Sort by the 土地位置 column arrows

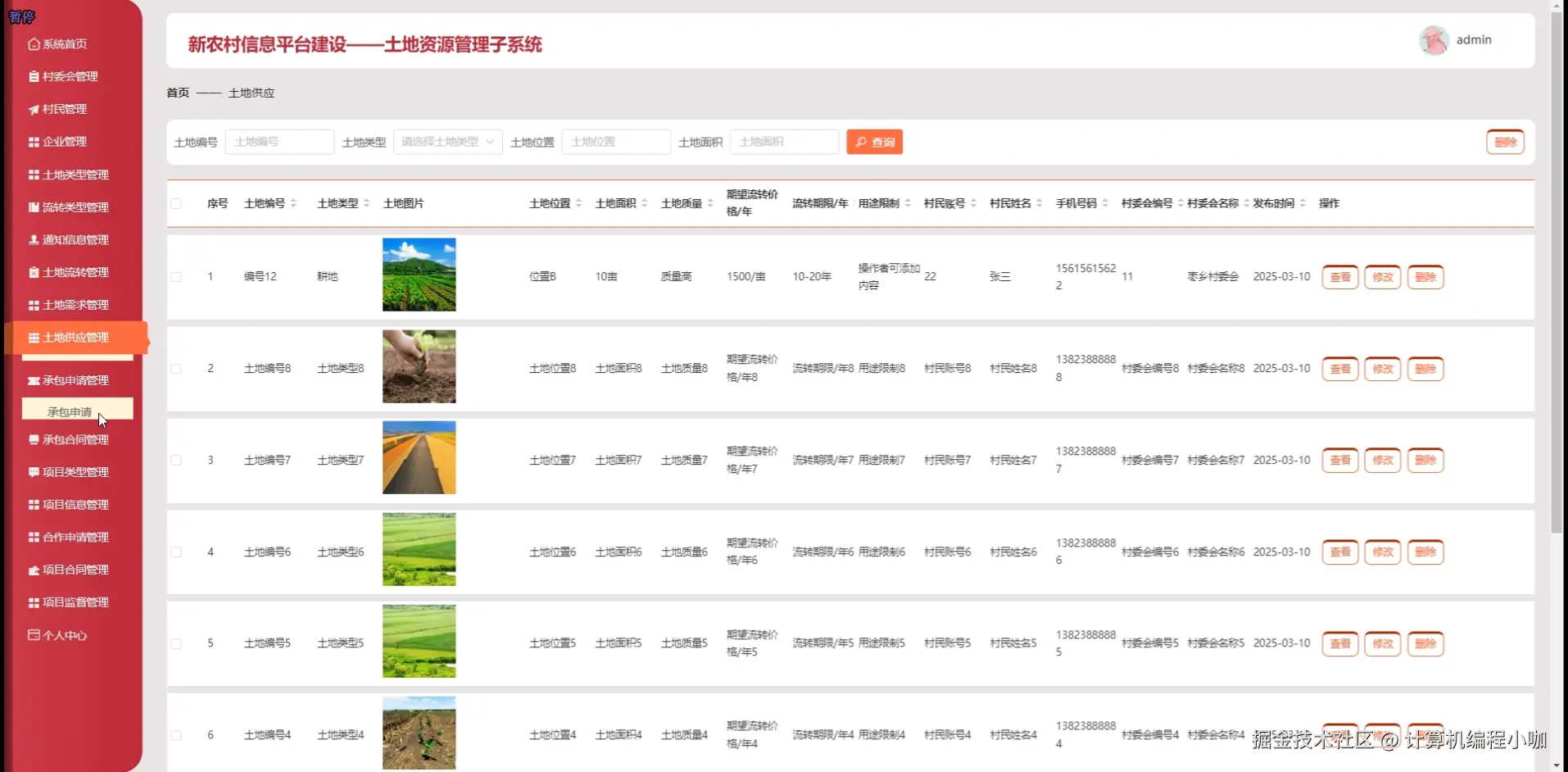pos(578,203)
